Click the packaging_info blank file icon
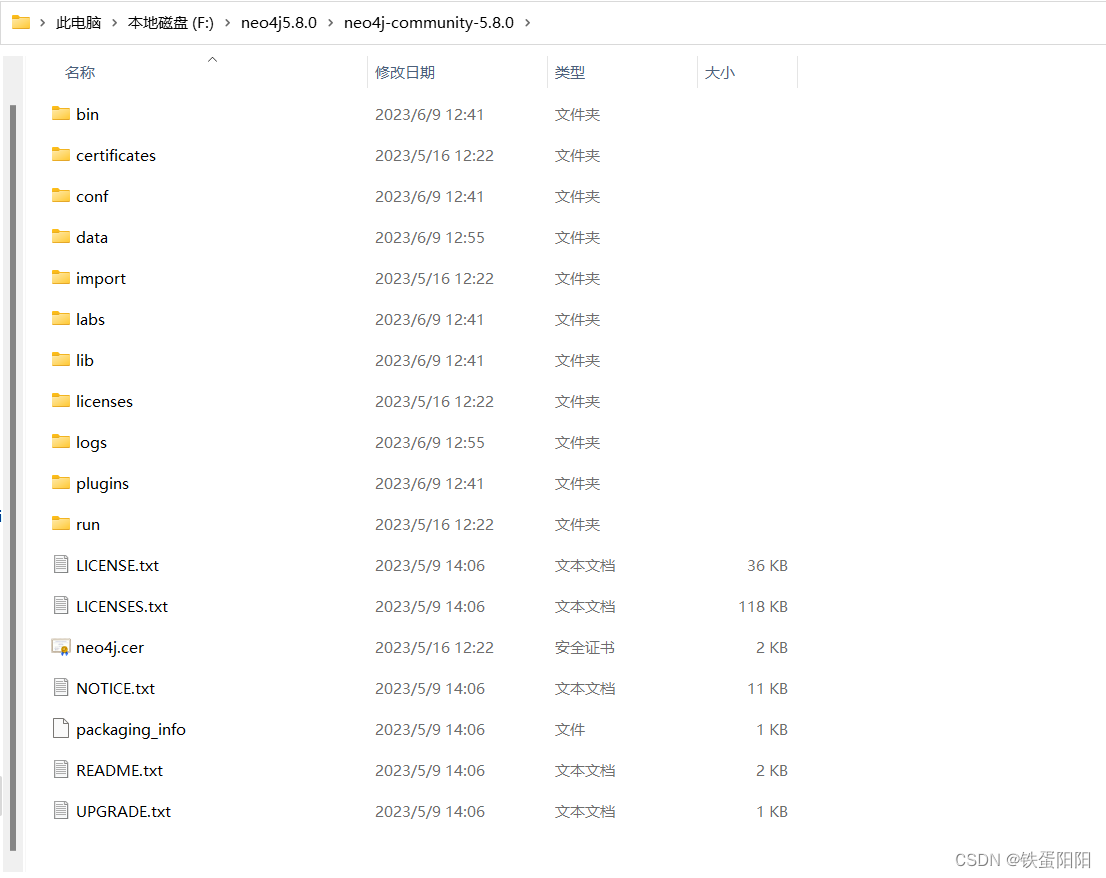This screenshot has height=878, width=1106. coord(61,728)
